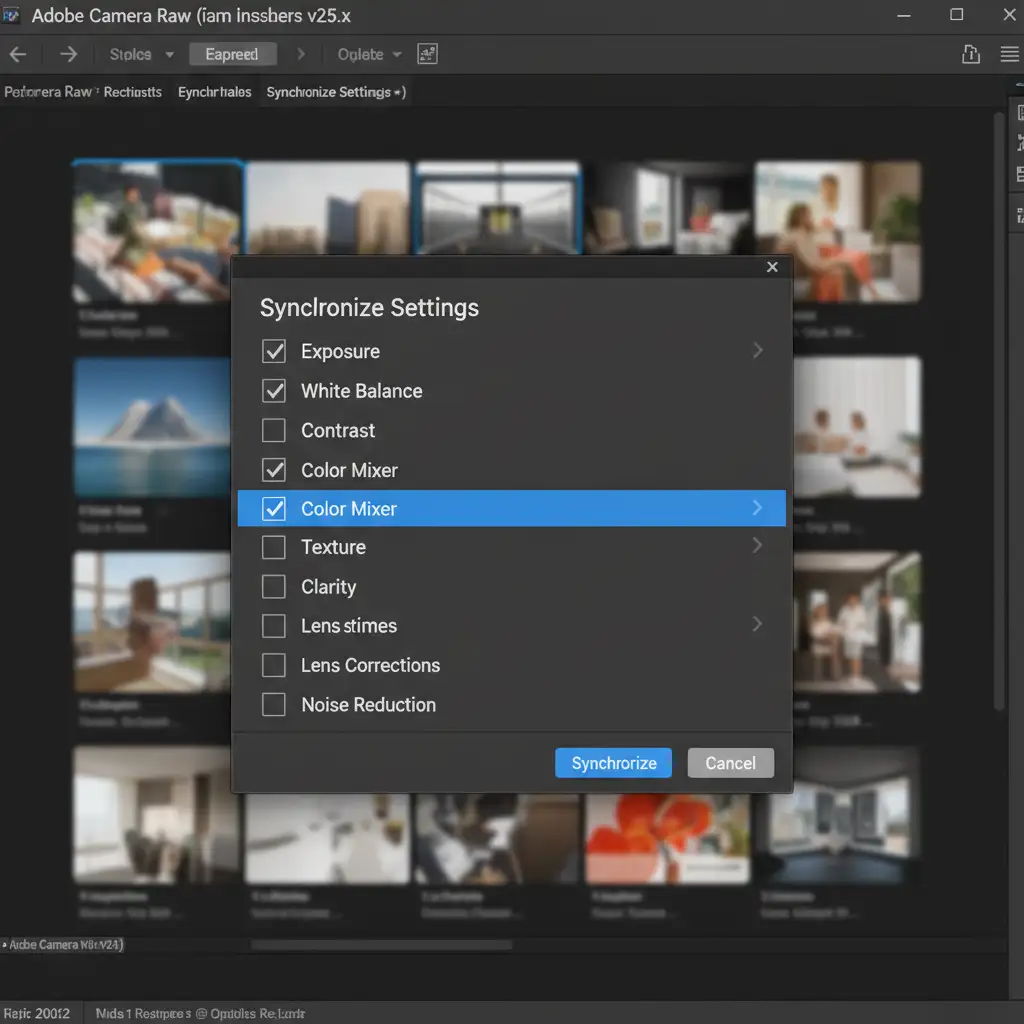This screenshot has width=1024, height=1024.
Task: Click the Adobe Camera Raw app icon in title bar
Action: [11, 15]
